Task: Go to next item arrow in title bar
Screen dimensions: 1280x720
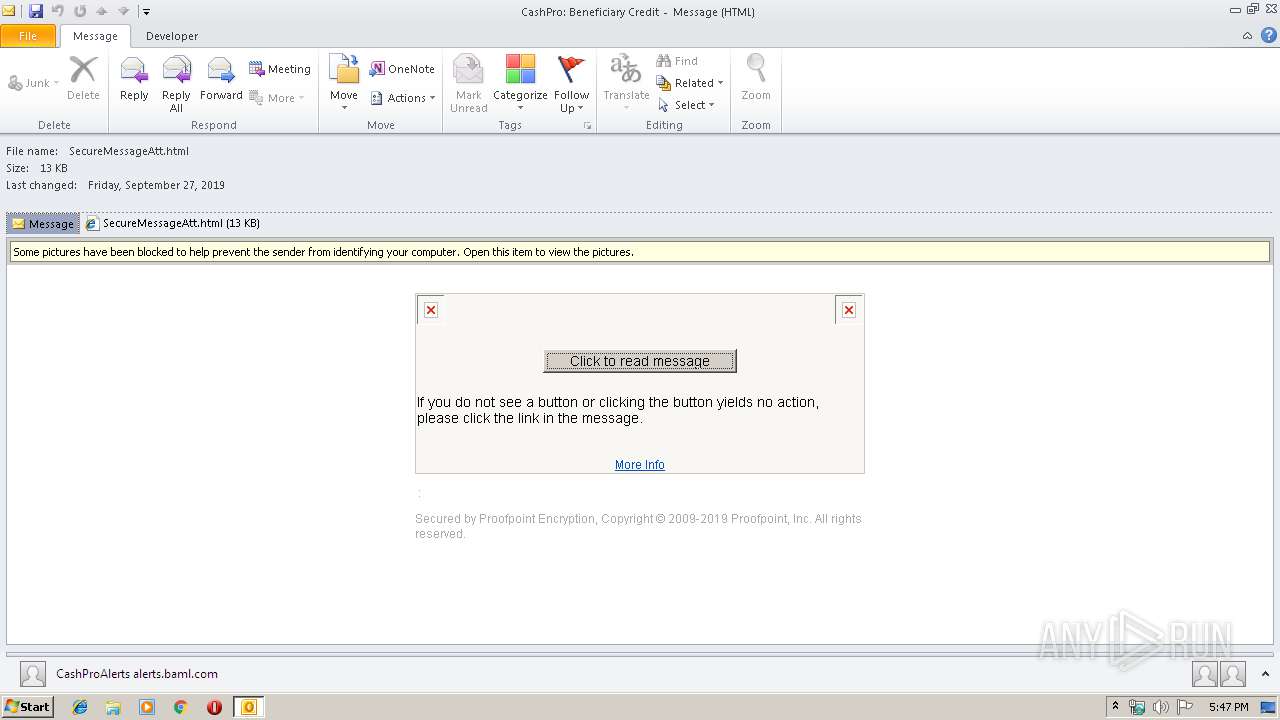Action: [124, 11]
